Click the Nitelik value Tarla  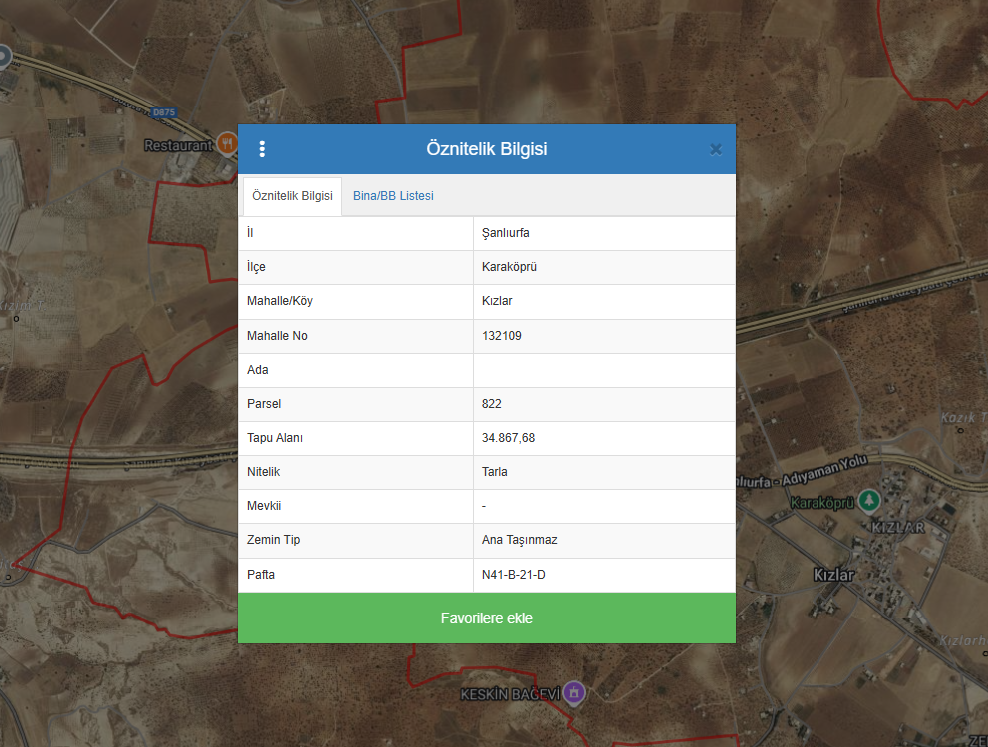point(495,472)
